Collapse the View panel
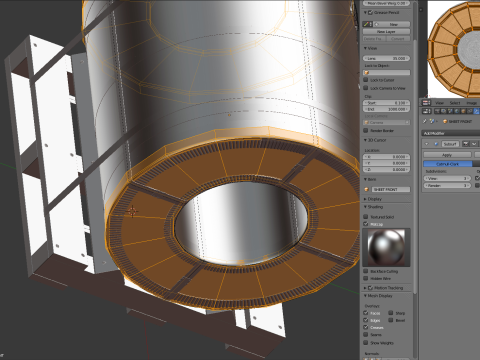Screen dimensions: 480x360 [365, 48]
